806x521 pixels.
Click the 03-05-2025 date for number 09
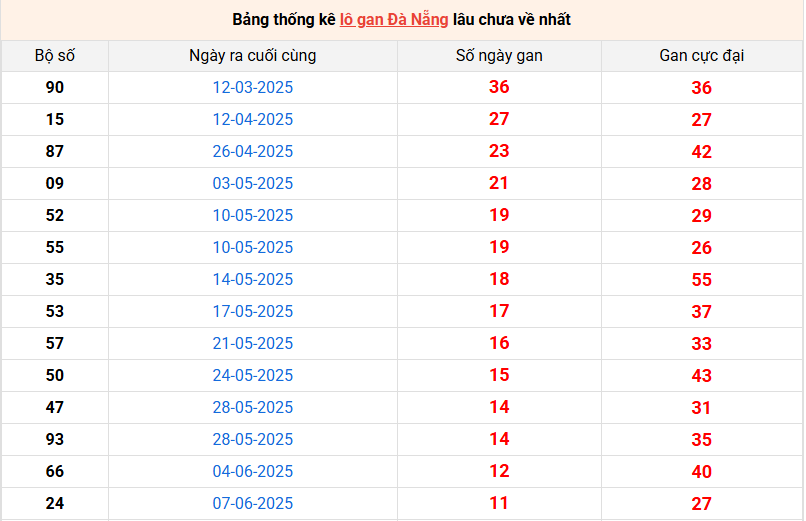[253, 184]
